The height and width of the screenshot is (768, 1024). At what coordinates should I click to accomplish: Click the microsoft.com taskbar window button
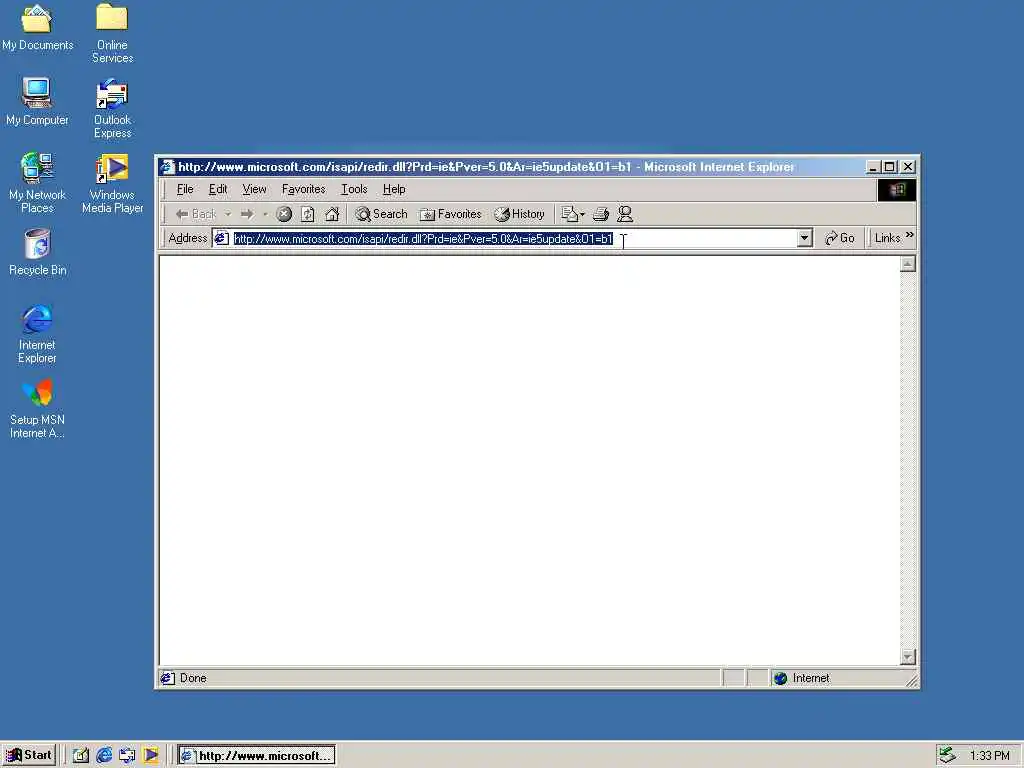(x=257, y=756)
